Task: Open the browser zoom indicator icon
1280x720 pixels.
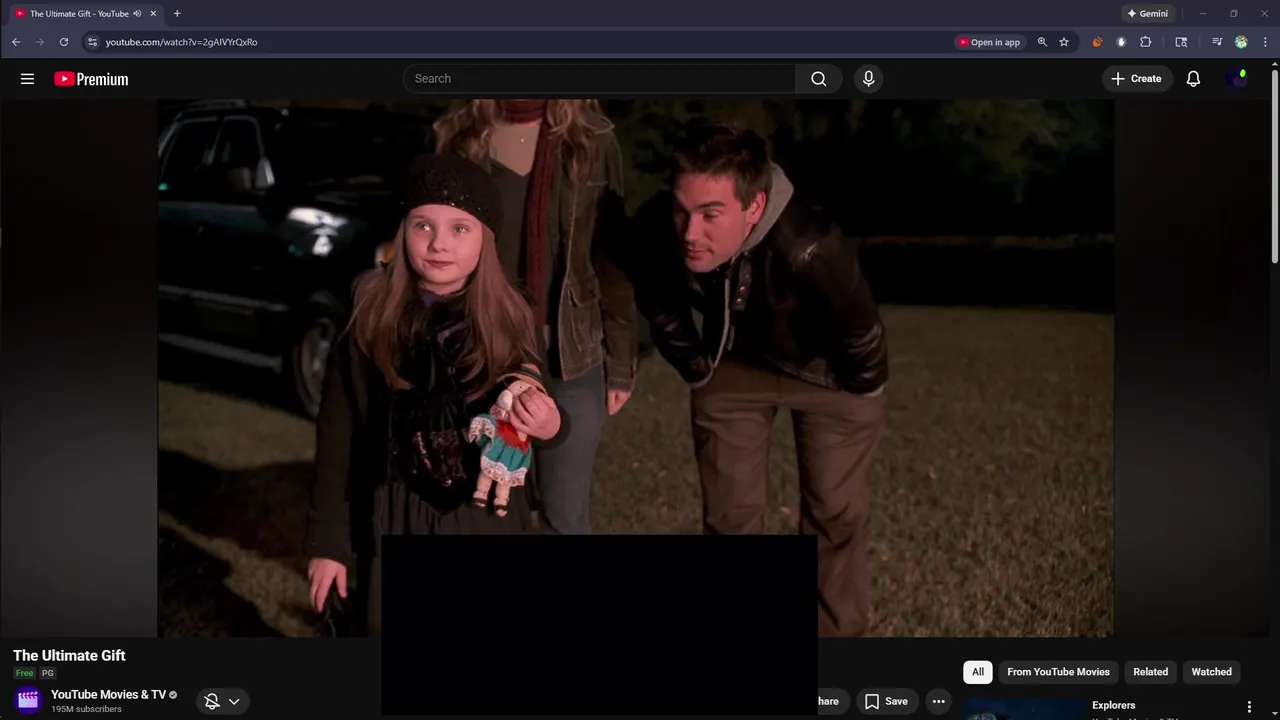Action: (x=1042, y=42)
